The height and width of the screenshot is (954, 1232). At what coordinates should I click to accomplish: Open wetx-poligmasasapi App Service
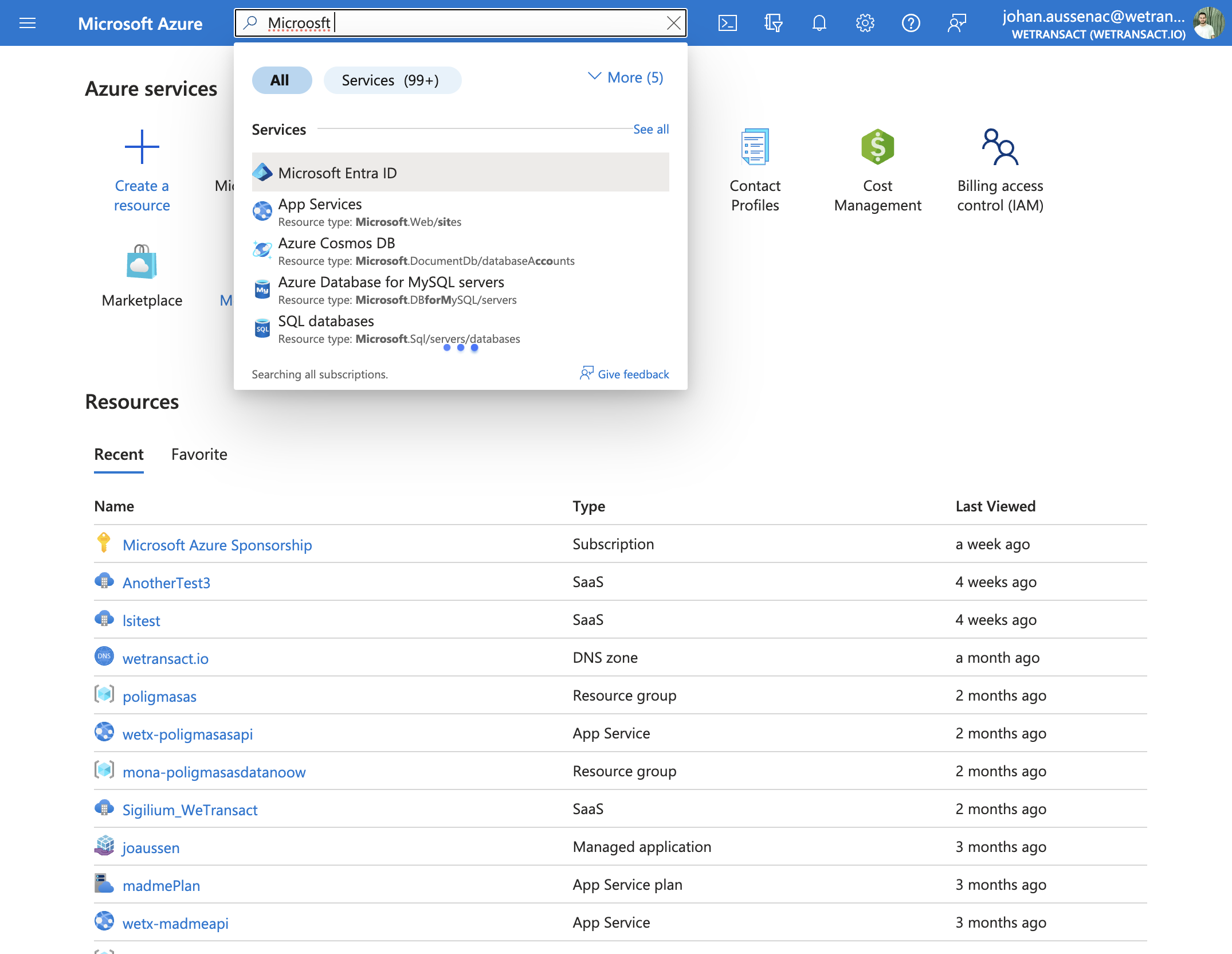pos(187,733)
